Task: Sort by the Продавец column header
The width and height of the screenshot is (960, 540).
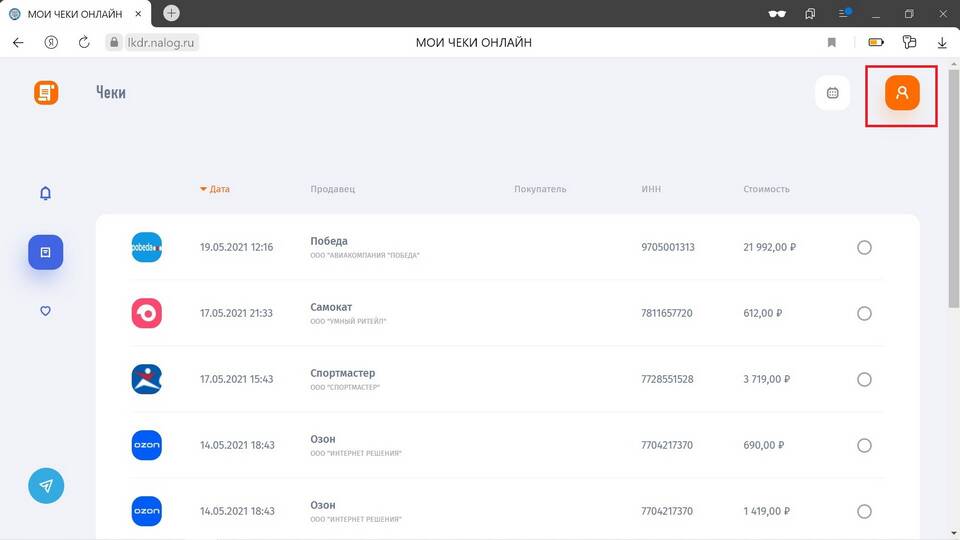Action: [332, 189]
